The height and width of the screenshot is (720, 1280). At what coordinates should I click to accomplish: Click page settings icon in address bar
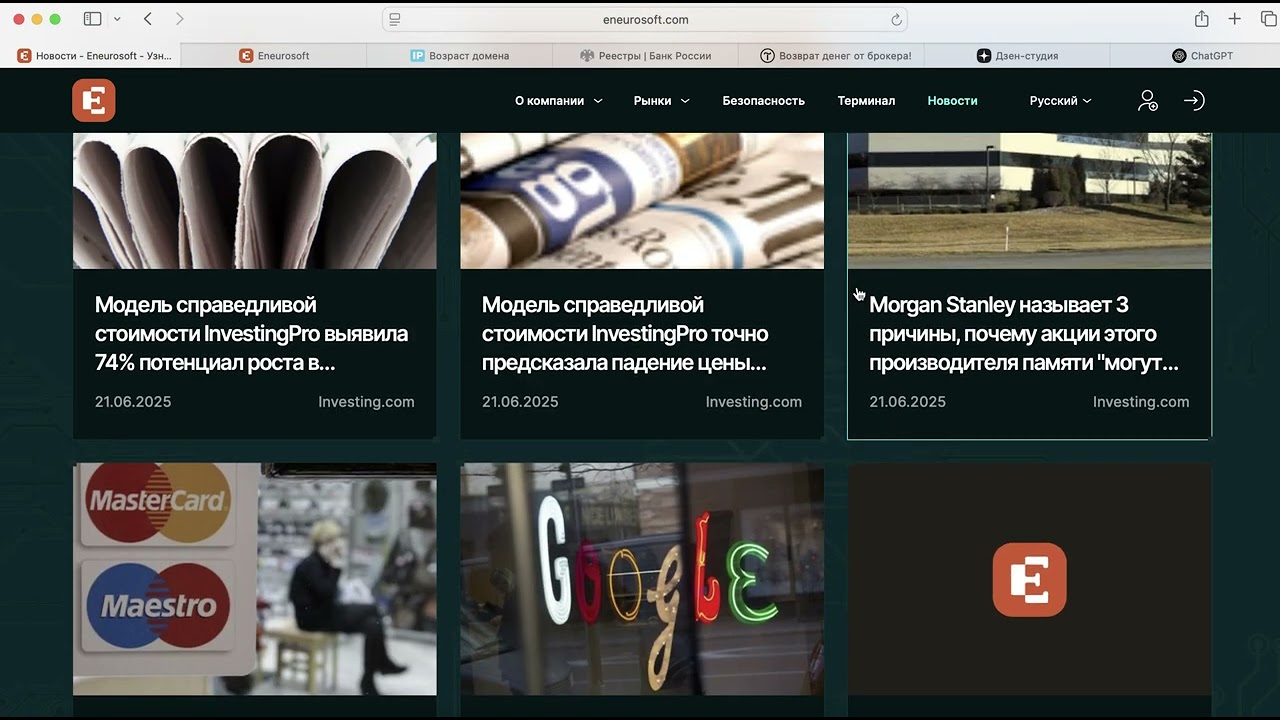point(395,19)
